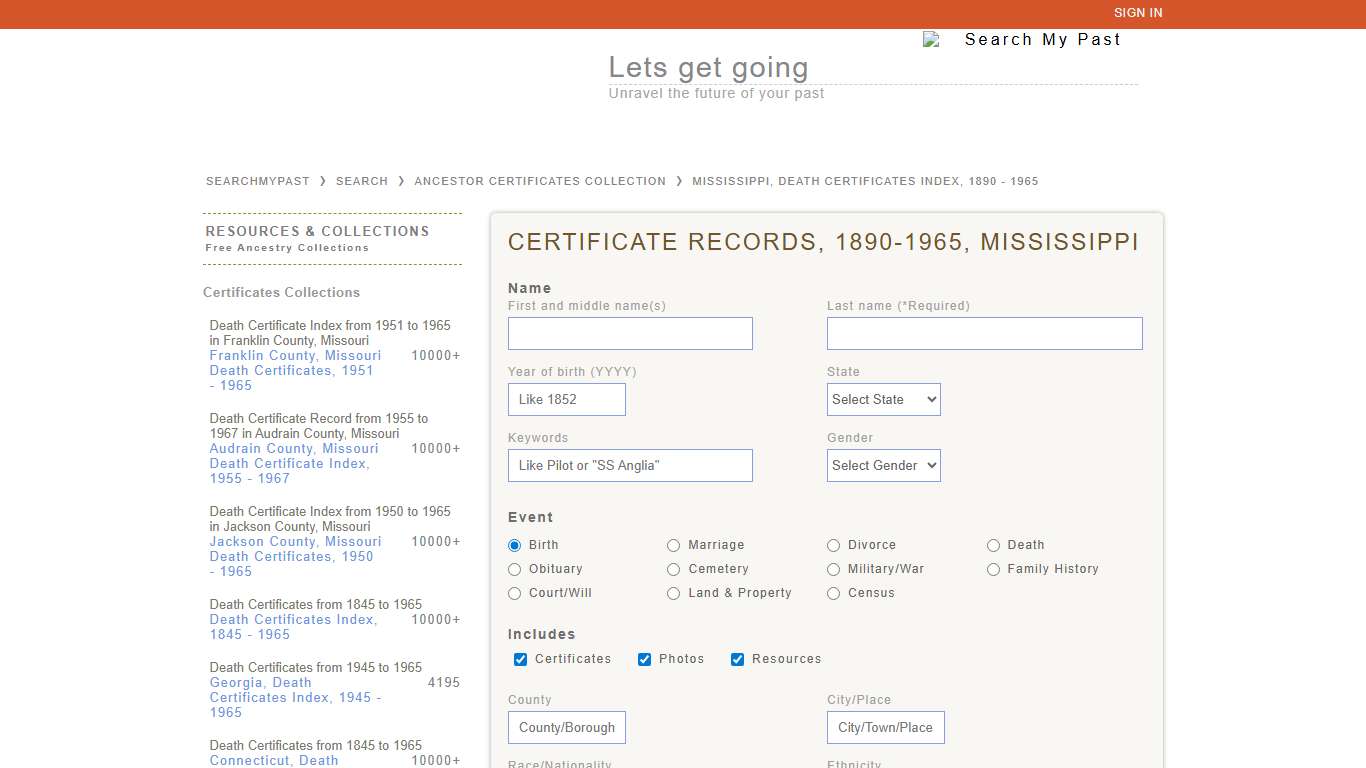1366x768 pixels.
Task: Open Franklin County, Missouri Death Certificates collection
Action: point(294,370)
